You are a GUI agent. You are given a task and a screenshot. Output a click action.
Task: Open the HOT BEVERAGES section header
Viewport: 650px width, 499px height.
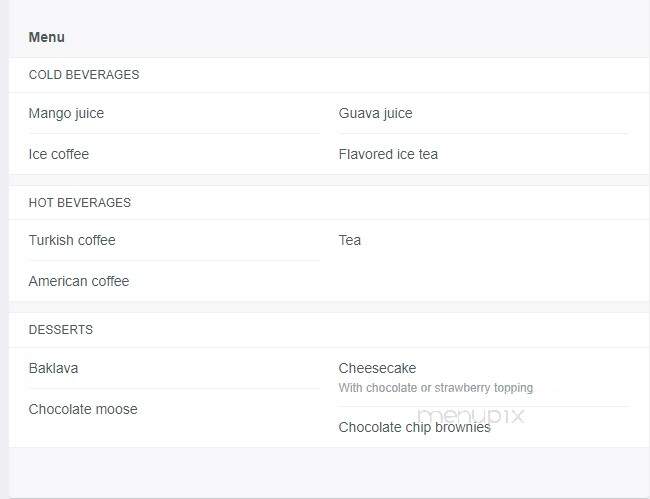point(80,203)
